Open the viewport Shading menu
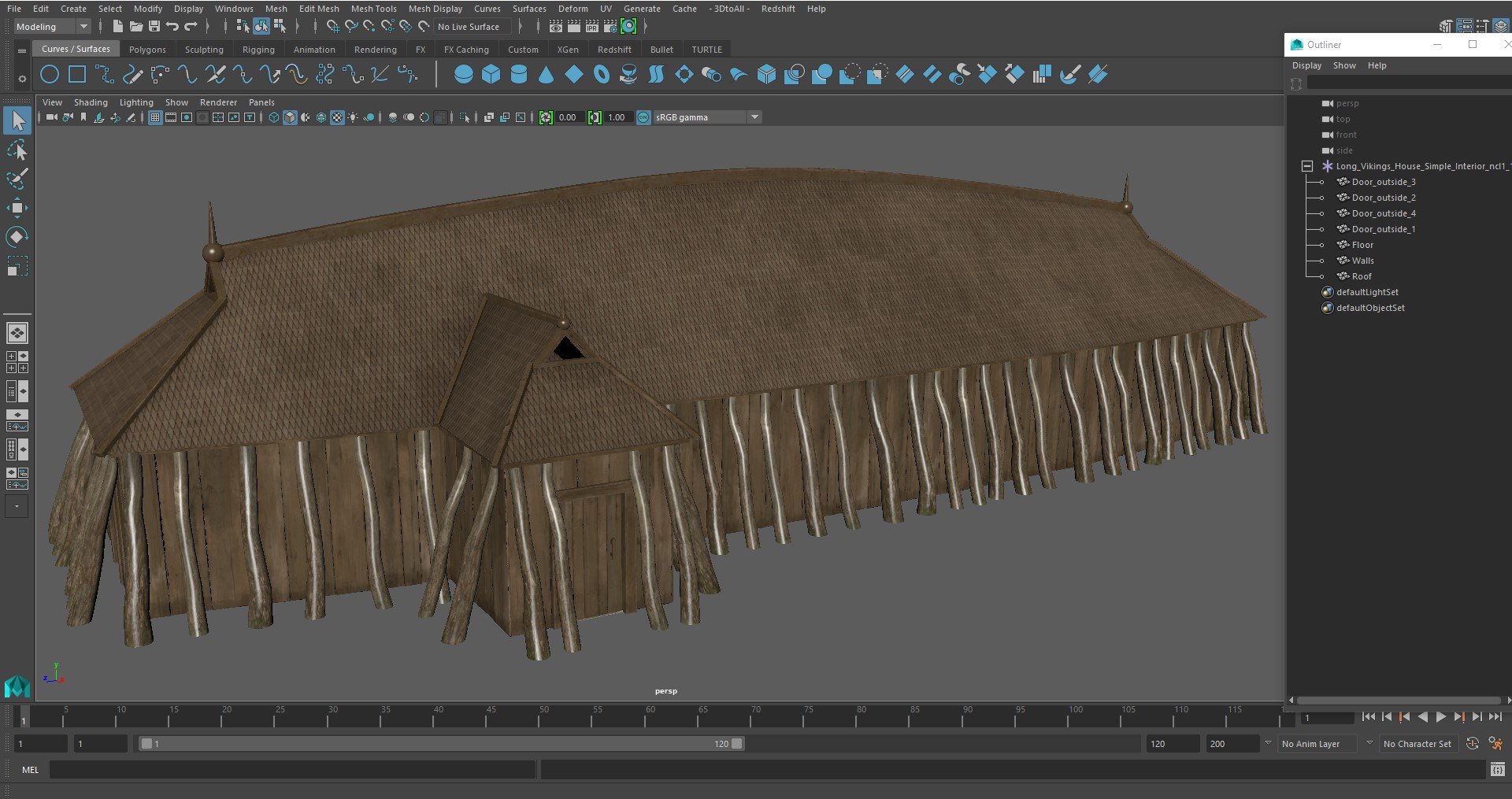Viewport: 1512px width, 799px height. click(x=91, y=102)
